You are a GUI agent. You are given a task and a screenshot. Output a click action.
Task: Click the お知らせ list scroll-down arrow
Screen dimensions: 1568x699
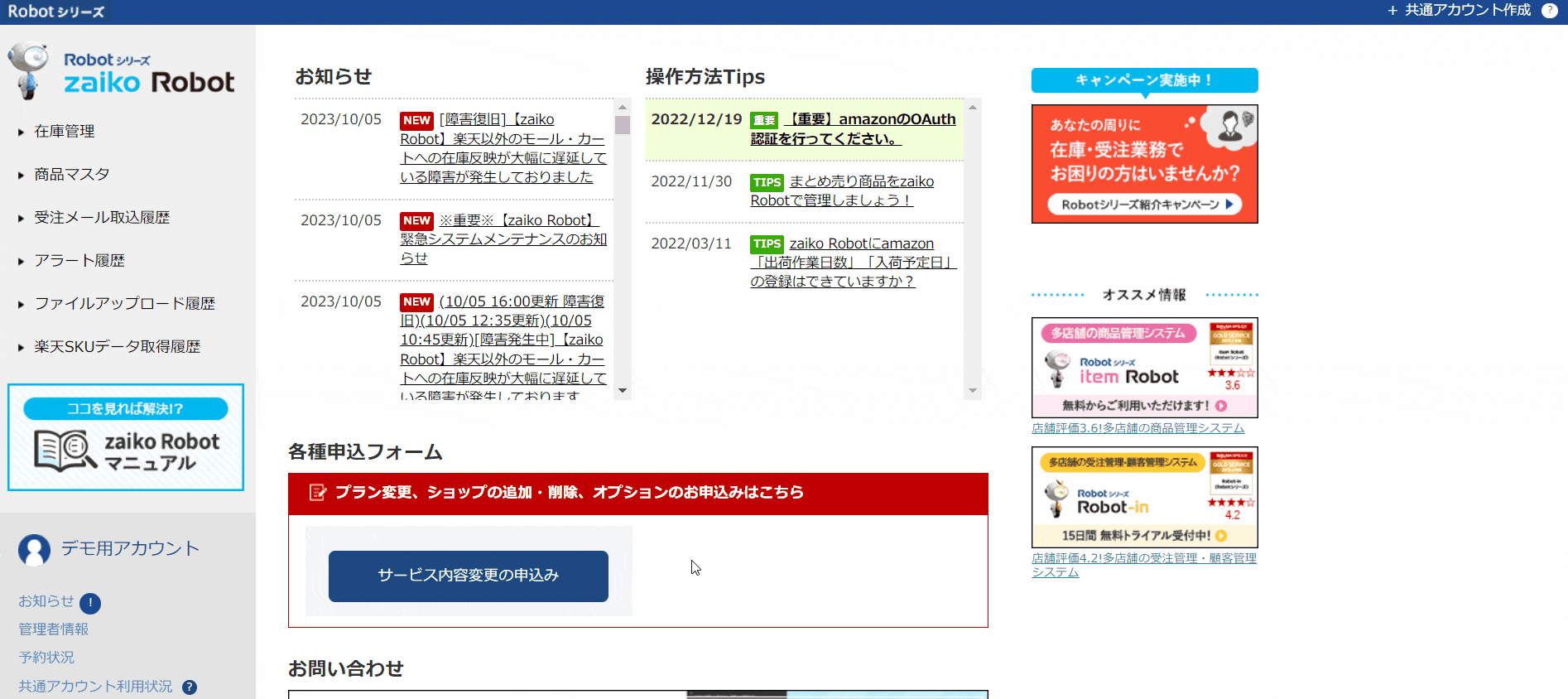pos(623,391)
